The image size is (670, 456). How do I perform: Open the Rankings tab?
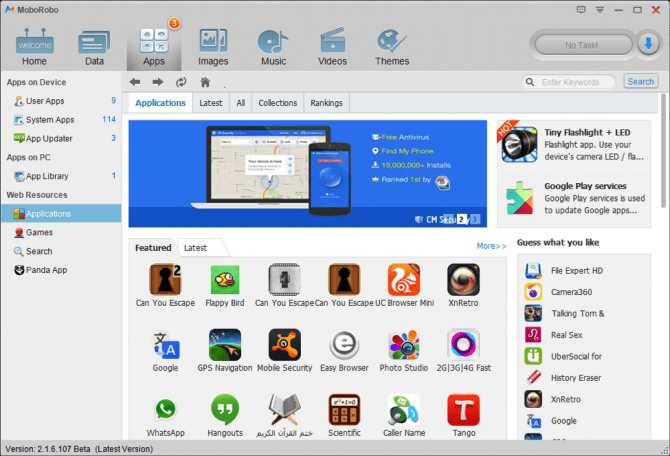(x=326, y=103)
